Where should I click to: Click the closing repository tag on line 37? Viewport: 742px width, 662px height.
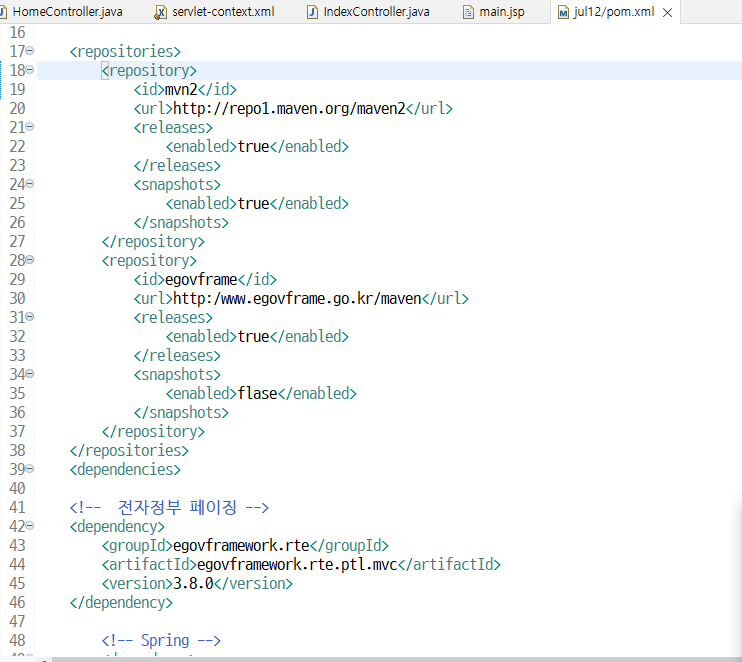pyautogui.click(x=153, y=432)
